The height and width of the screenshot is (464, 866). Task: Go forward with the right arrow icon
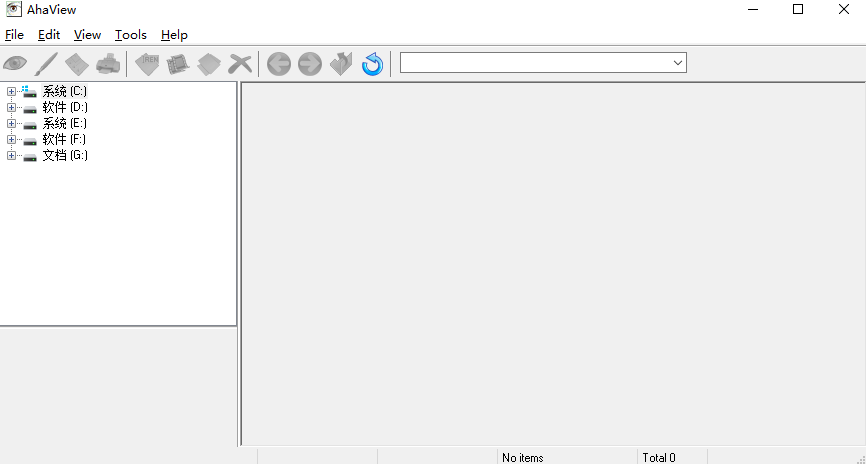310,64
